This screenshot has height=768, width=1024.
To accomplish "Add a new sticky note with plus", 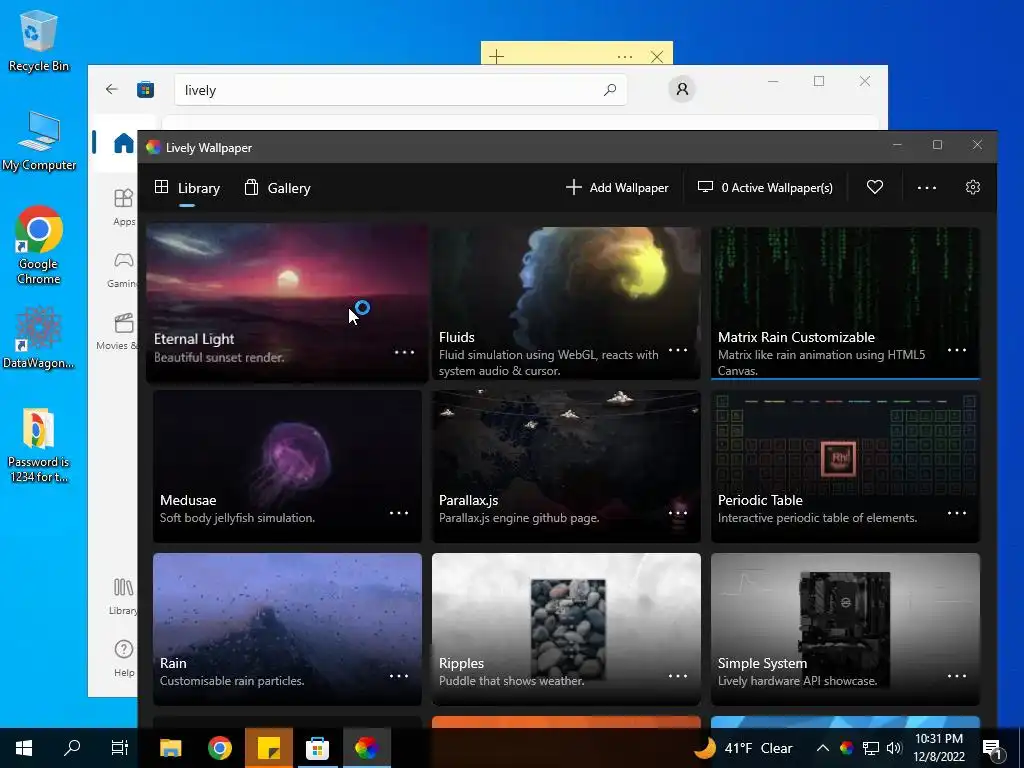I will pyautogui.click(x=496, y=57).
